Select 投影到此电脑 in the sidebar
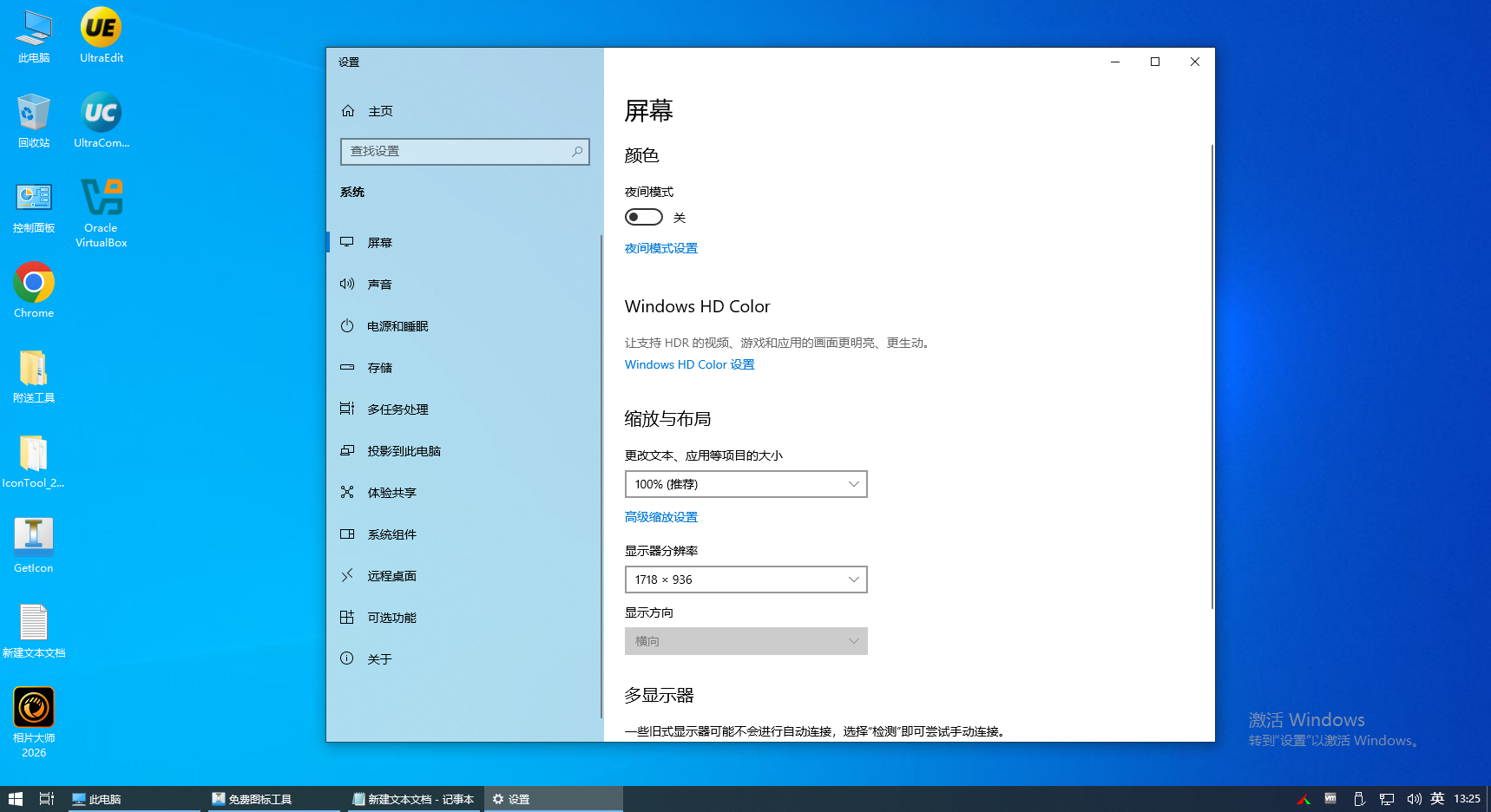This screenshot has height=812, width=1491. pyautogui.click(x=404, y=450)
